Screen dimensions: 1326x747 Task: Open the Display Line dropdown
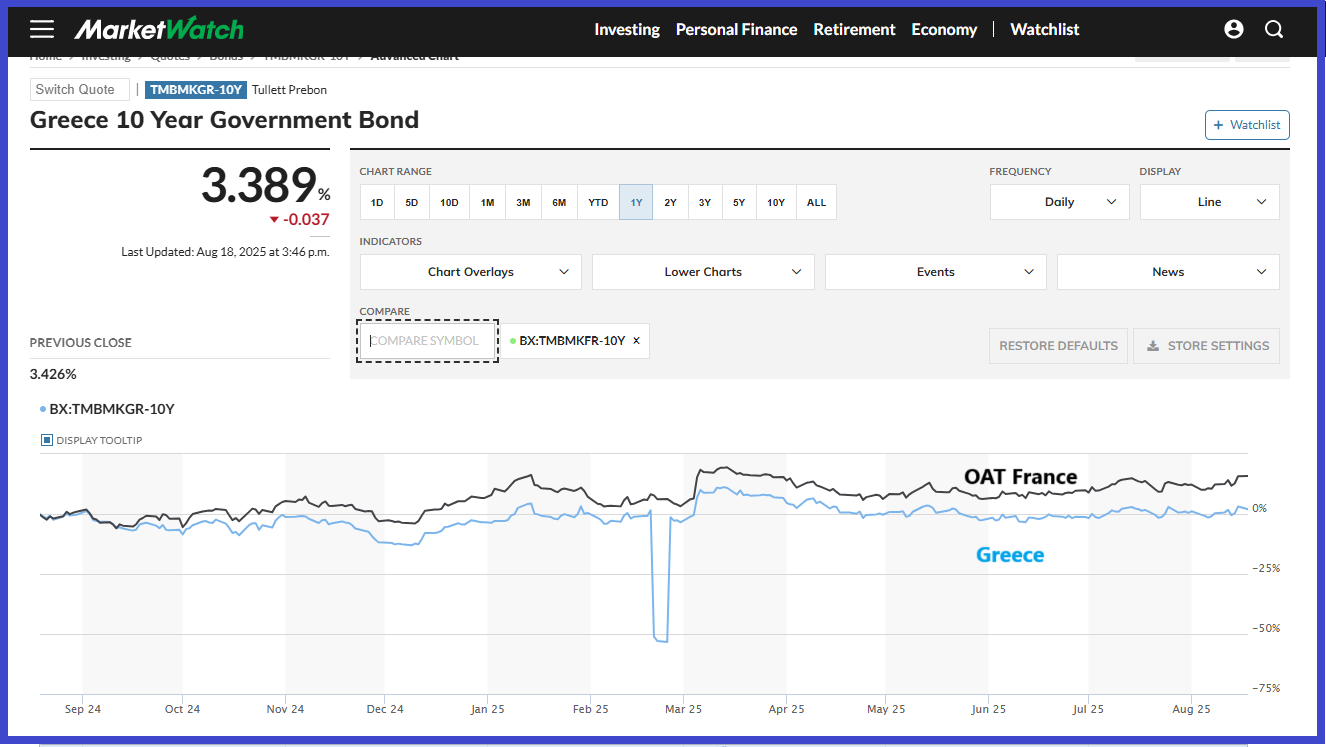click(1209, 202)
